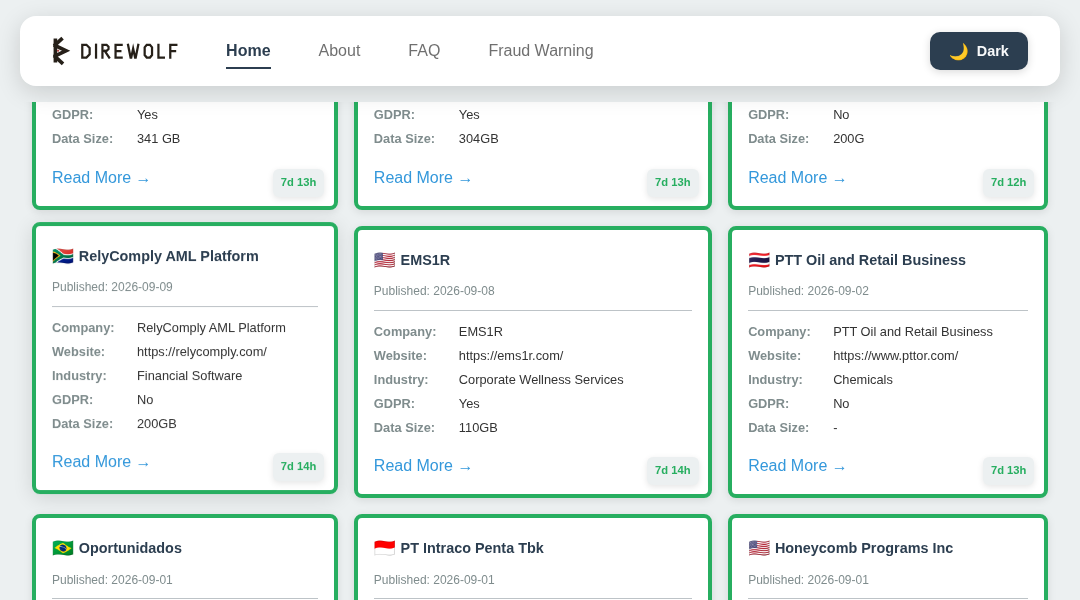Click https://relycomply.com/ website text

[x=202, y=352]
